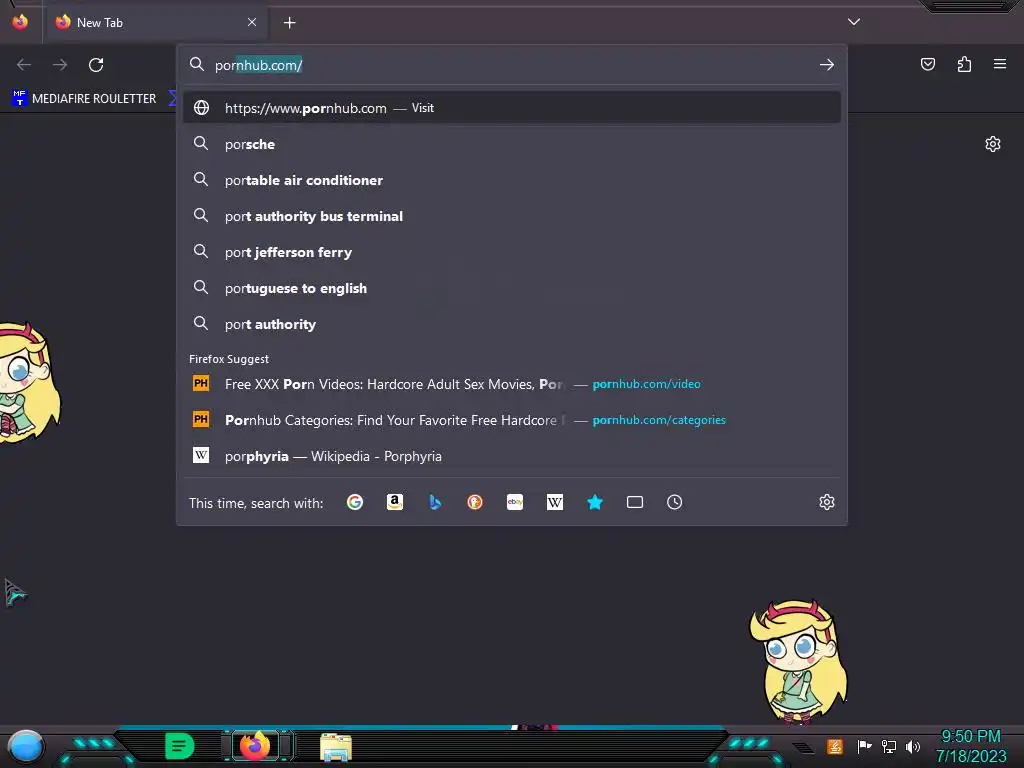This screenshot has height=768, width=1024.
Task: Search in History clock icon
Action: pyautogui.click(x=675, y=502)
